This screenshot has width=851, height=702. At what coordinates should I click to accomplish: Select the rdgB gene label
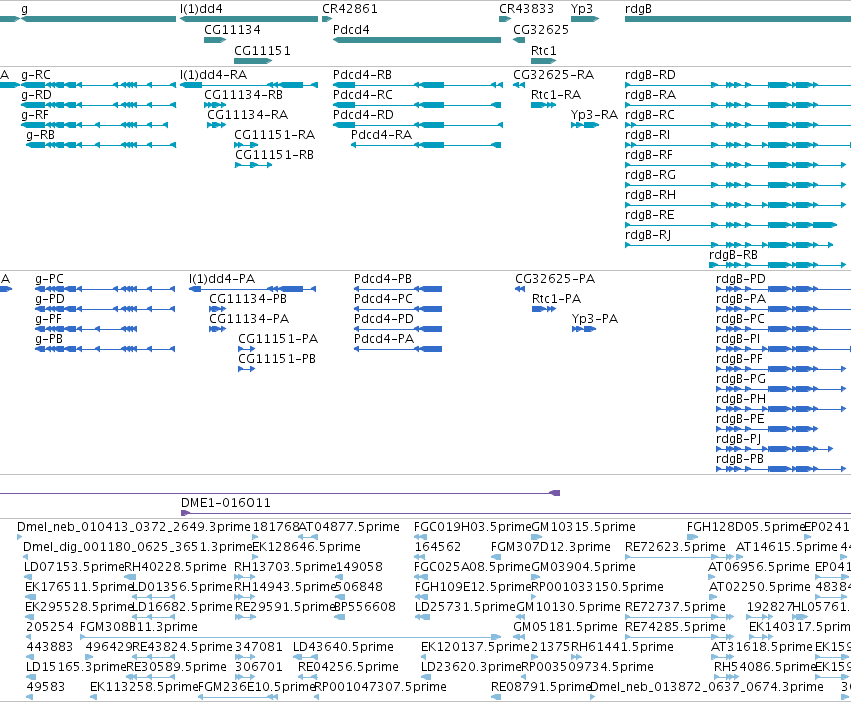(x=638, y=9)
